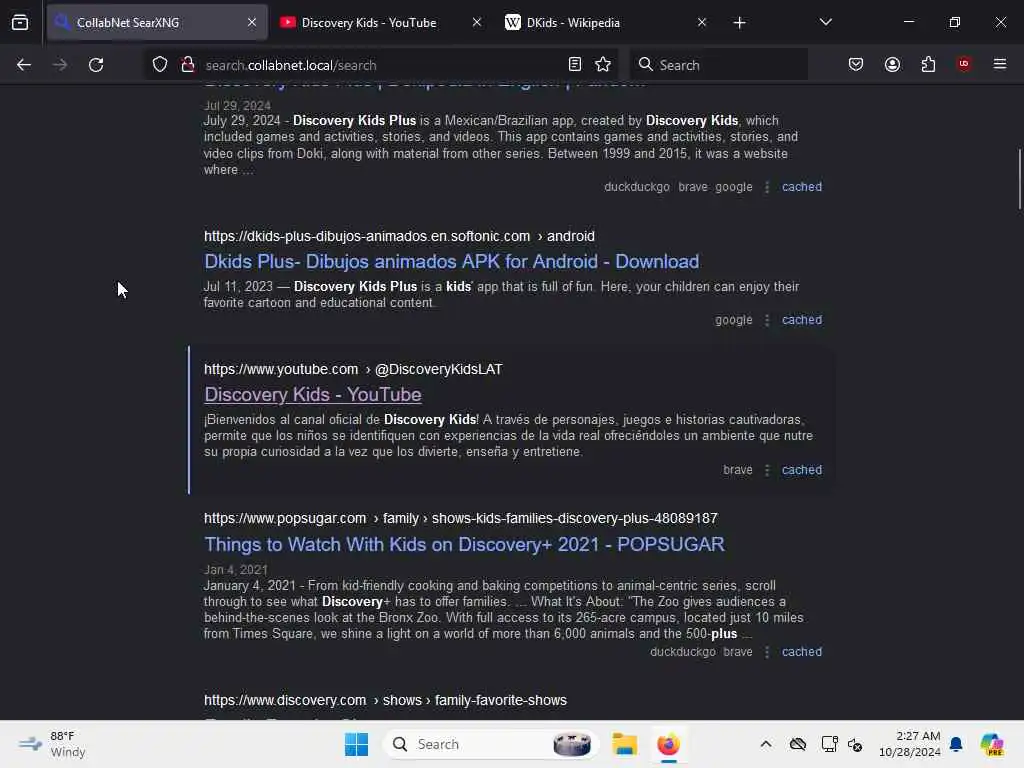
Task: Close the DKids - Wikipedia tab
Action: pos(701,22)
